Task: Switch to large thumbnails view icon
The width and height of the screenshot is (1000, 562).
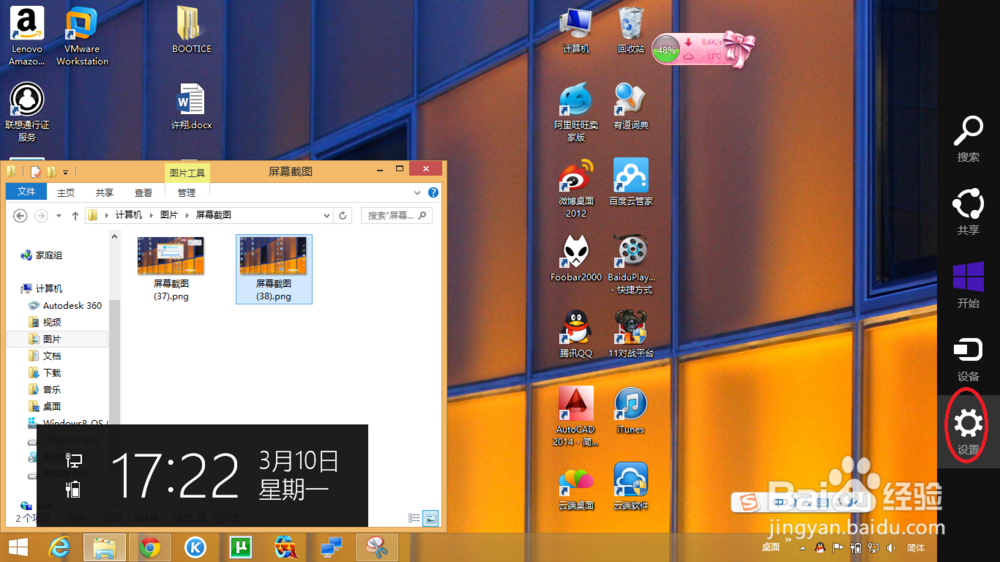Action: tap(430, 518)
